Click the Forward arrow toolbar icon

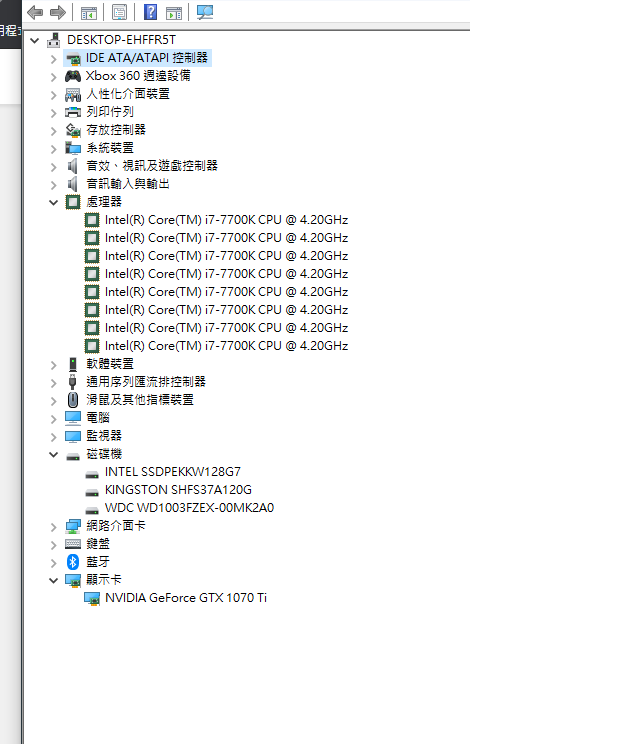coord(58,12)
